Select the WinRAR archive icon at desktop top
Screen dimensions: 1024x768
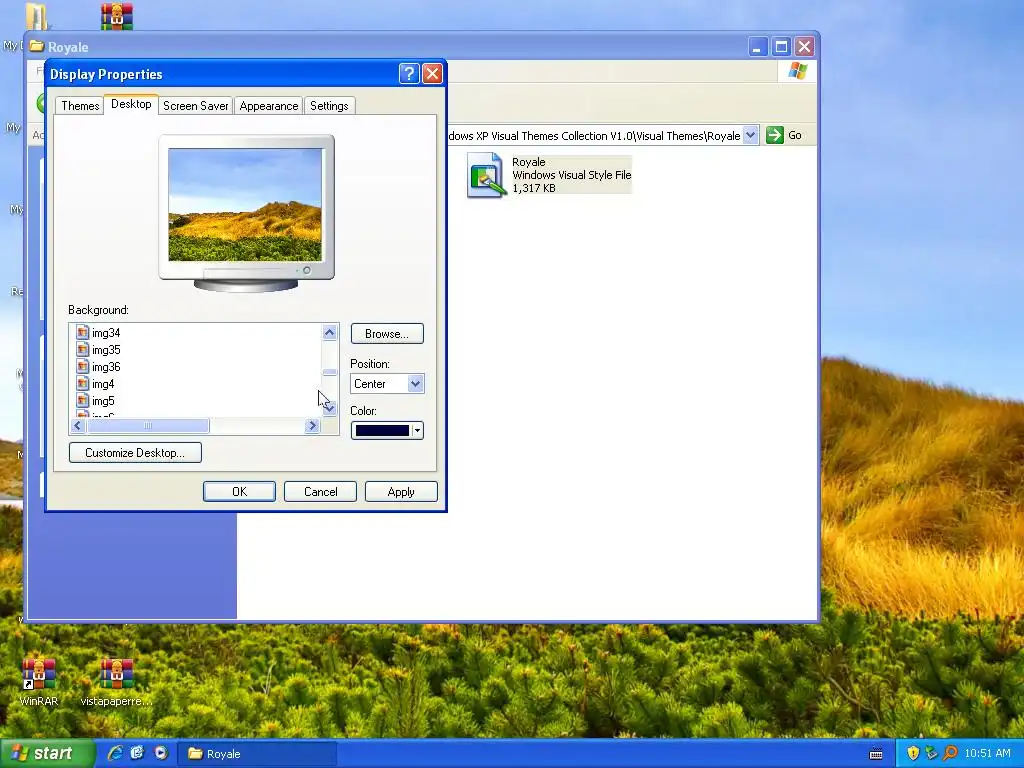pos(116,16)
